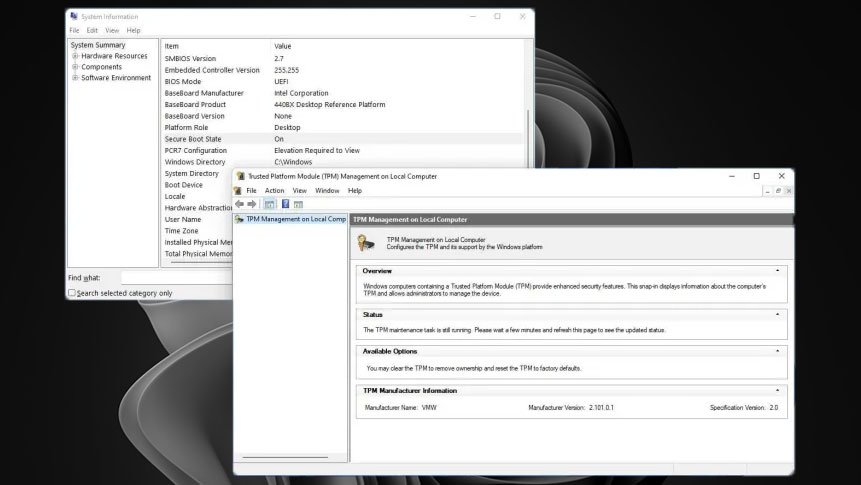
Task: Click the TPM window title bar icon
Action: pos(240,176)
